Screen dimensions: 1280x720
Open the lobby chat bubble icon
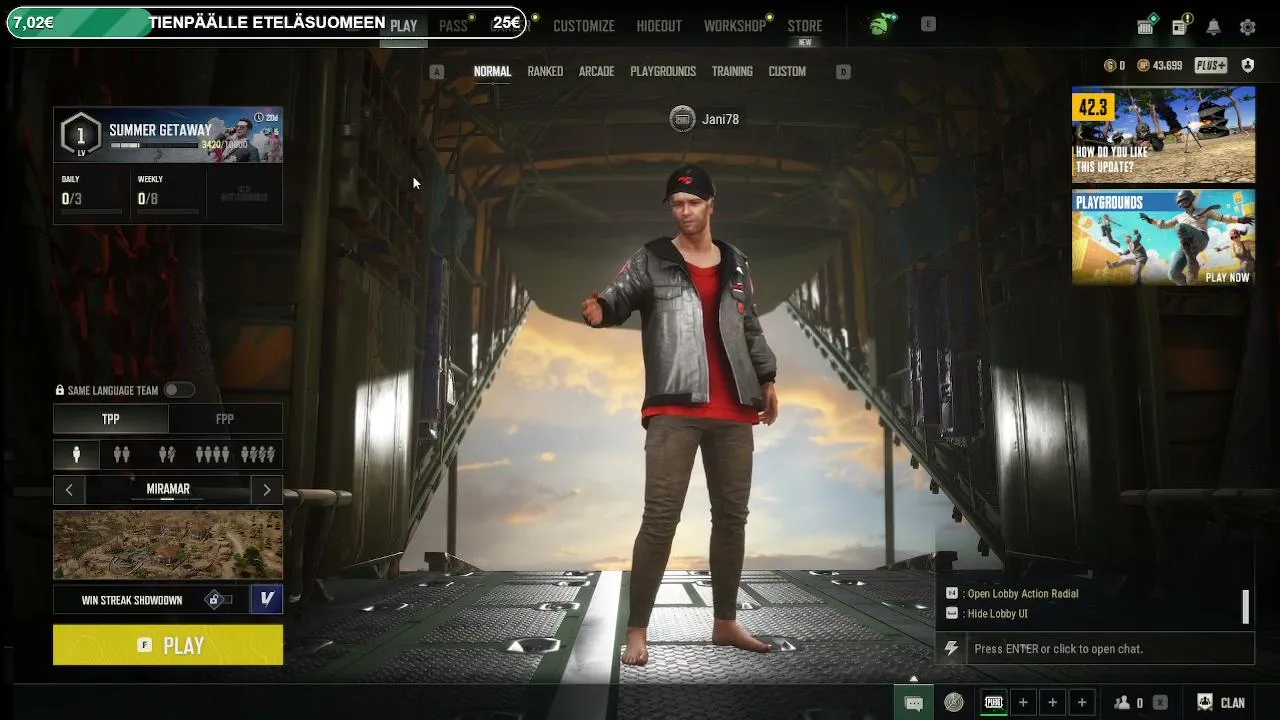(x=913, y=703)
